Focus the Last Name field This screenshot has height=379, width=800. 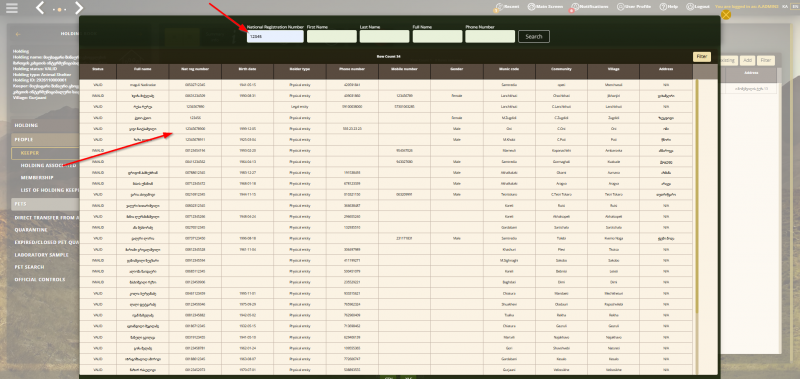tap(384, 36)
